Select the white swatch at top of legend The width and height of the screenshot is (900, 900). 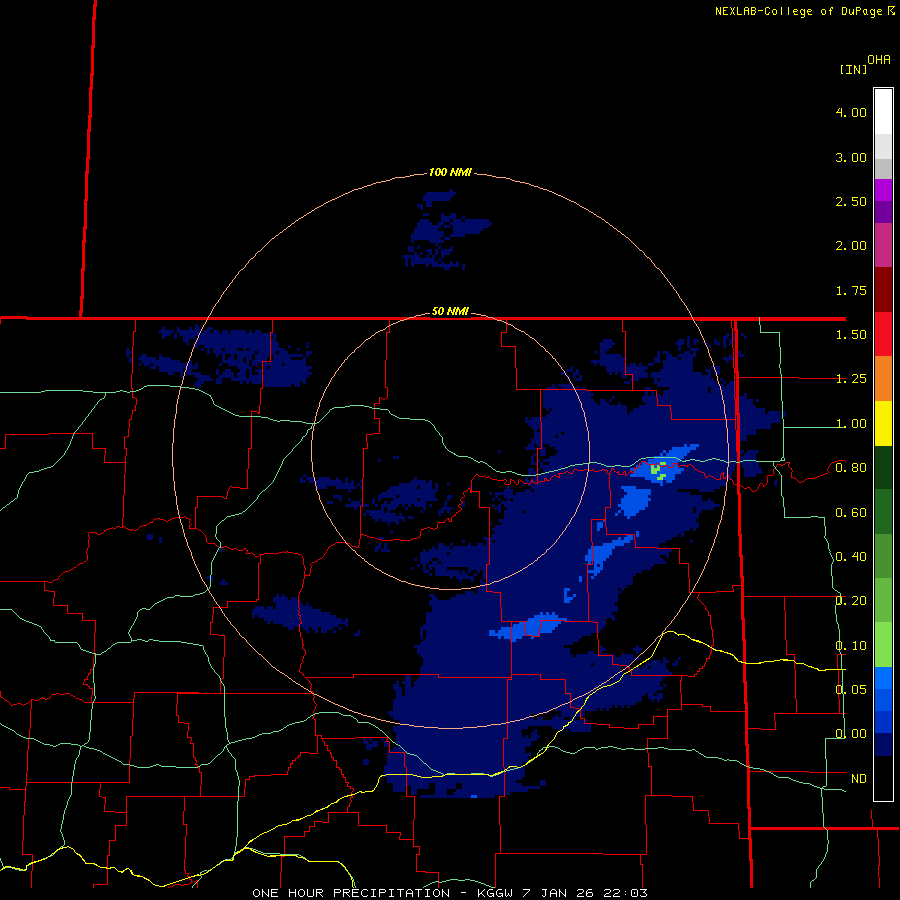tap(883, 111)
